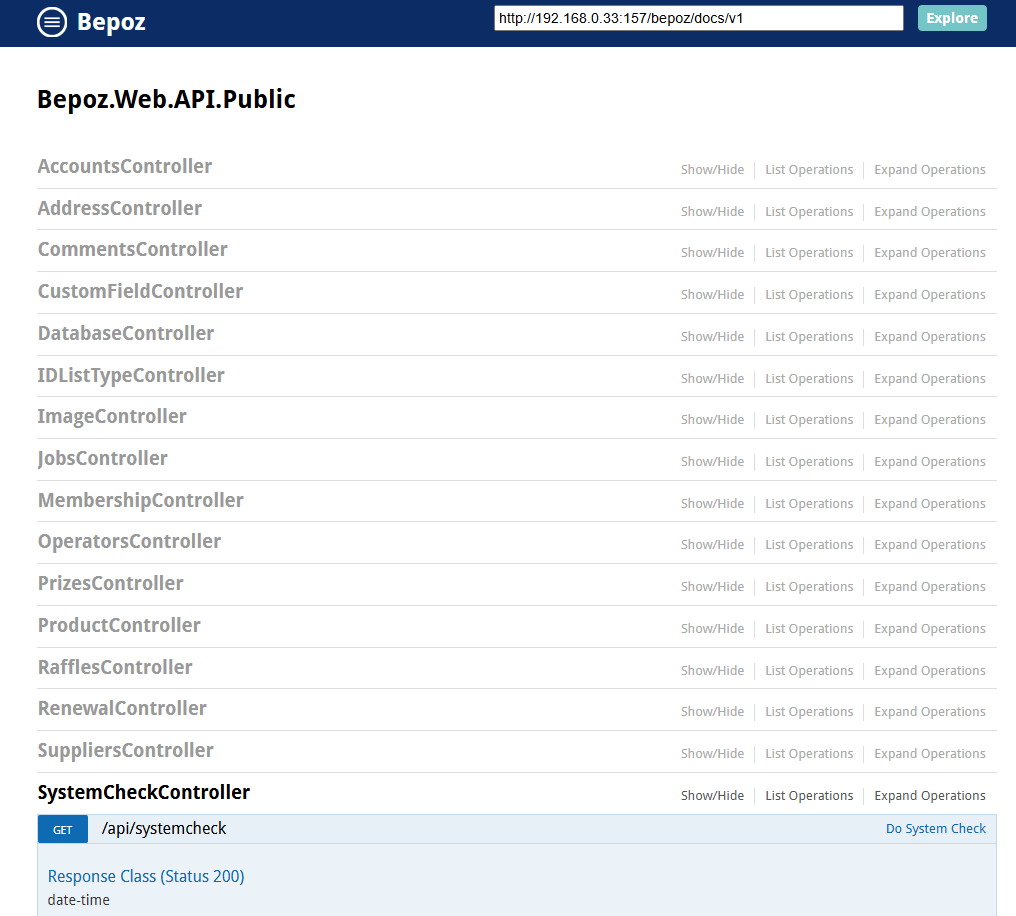Expand the AddressController section

point(120,208)
